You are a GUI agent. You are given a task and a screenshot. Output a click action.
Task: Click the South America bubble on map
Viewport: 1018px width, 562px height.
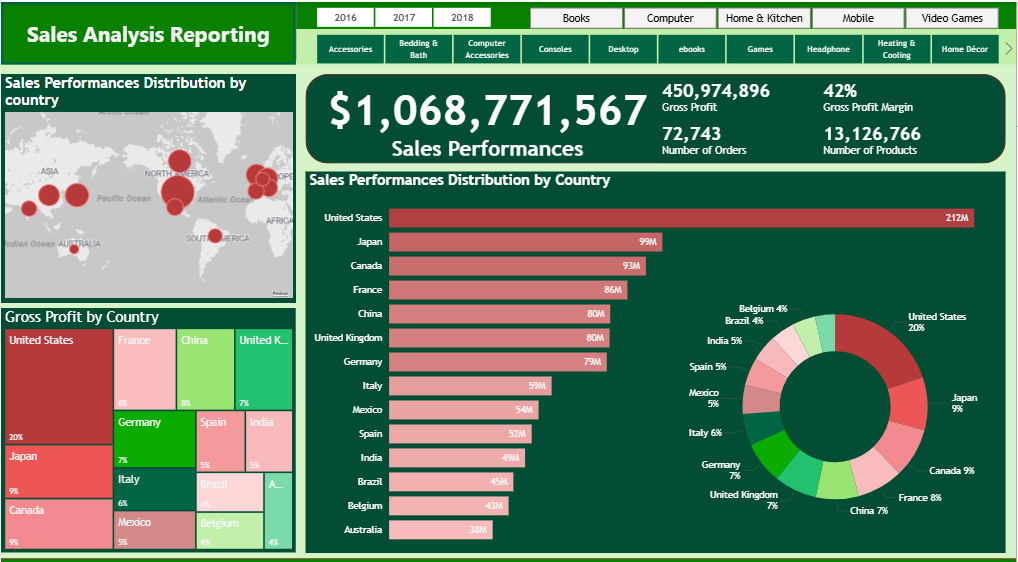point(214,236)
